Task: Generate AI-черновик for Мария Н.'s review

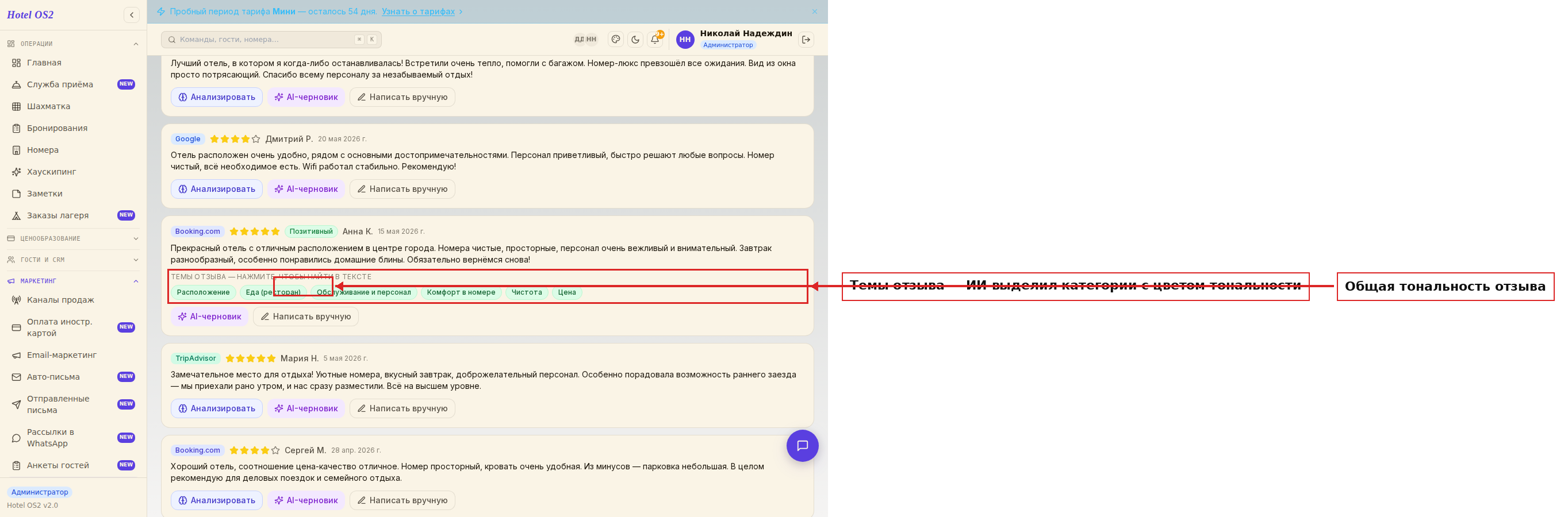Action: coord(306,409)
